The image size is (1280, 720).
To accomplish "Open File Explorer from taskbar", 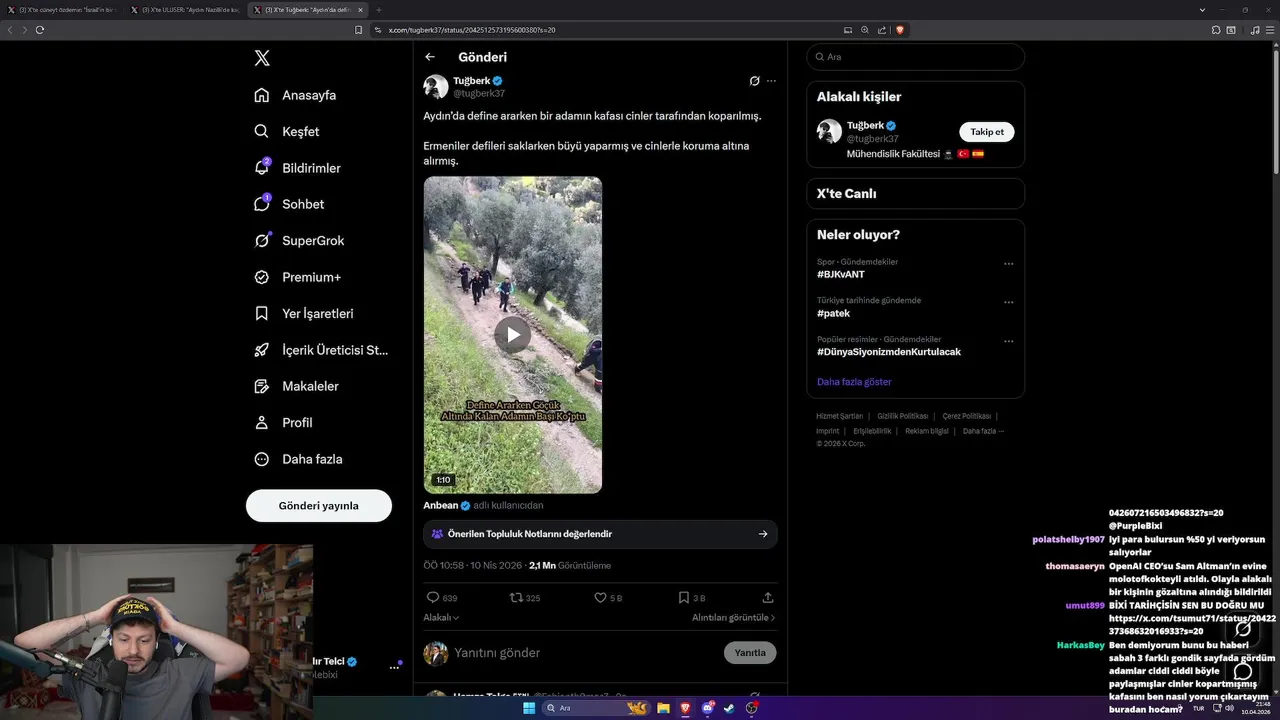I will 663,708.
